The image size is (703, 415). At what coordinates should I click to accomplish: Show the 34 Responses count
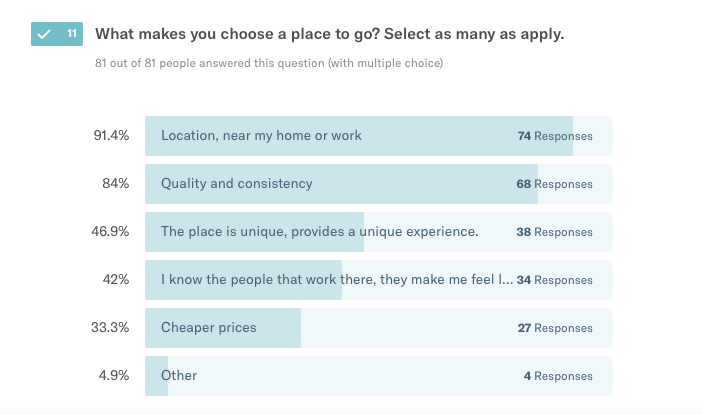555,280
